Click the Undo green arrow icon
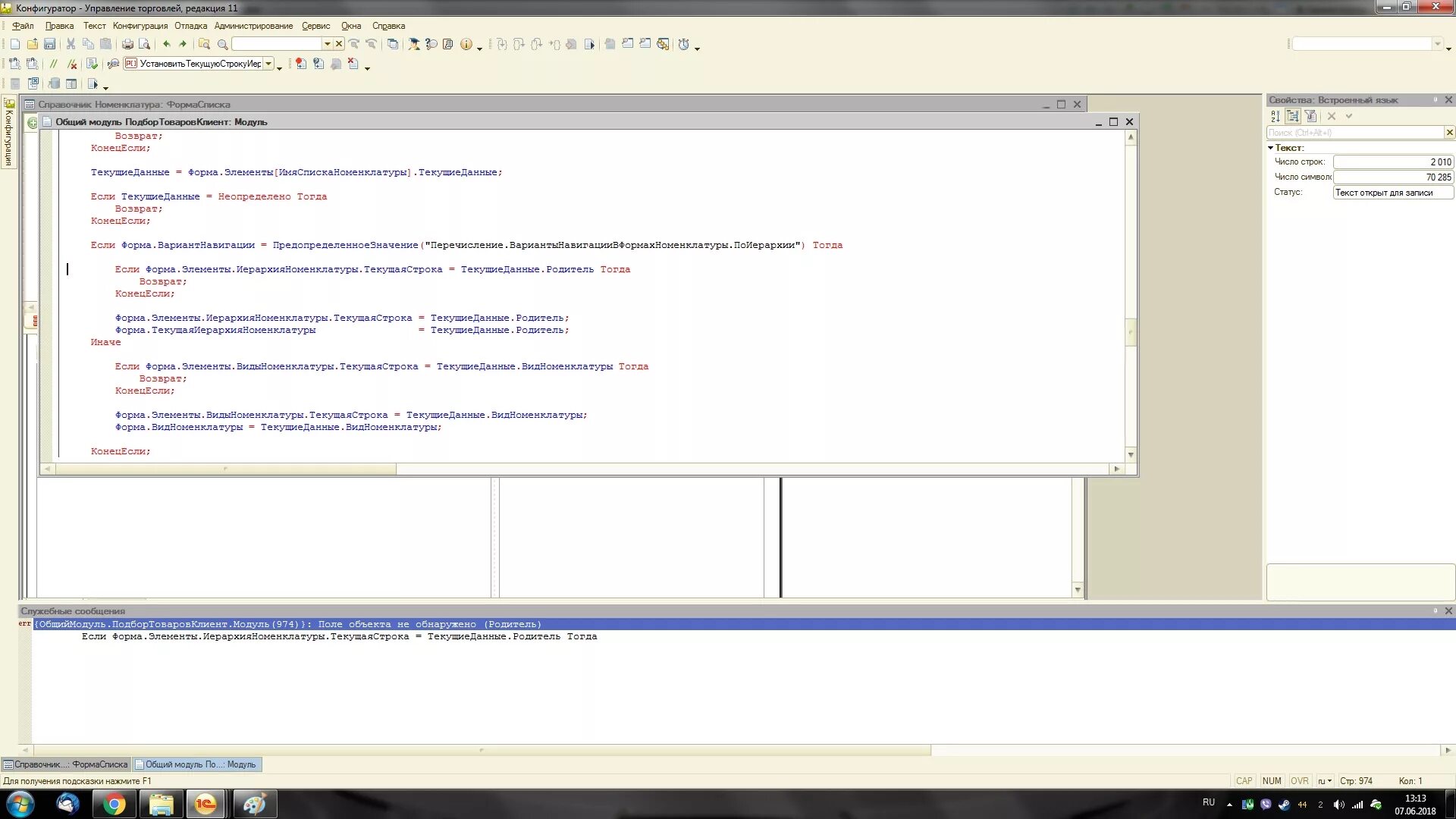Screen dimensions: 1456x819 [x=166, y=44]
